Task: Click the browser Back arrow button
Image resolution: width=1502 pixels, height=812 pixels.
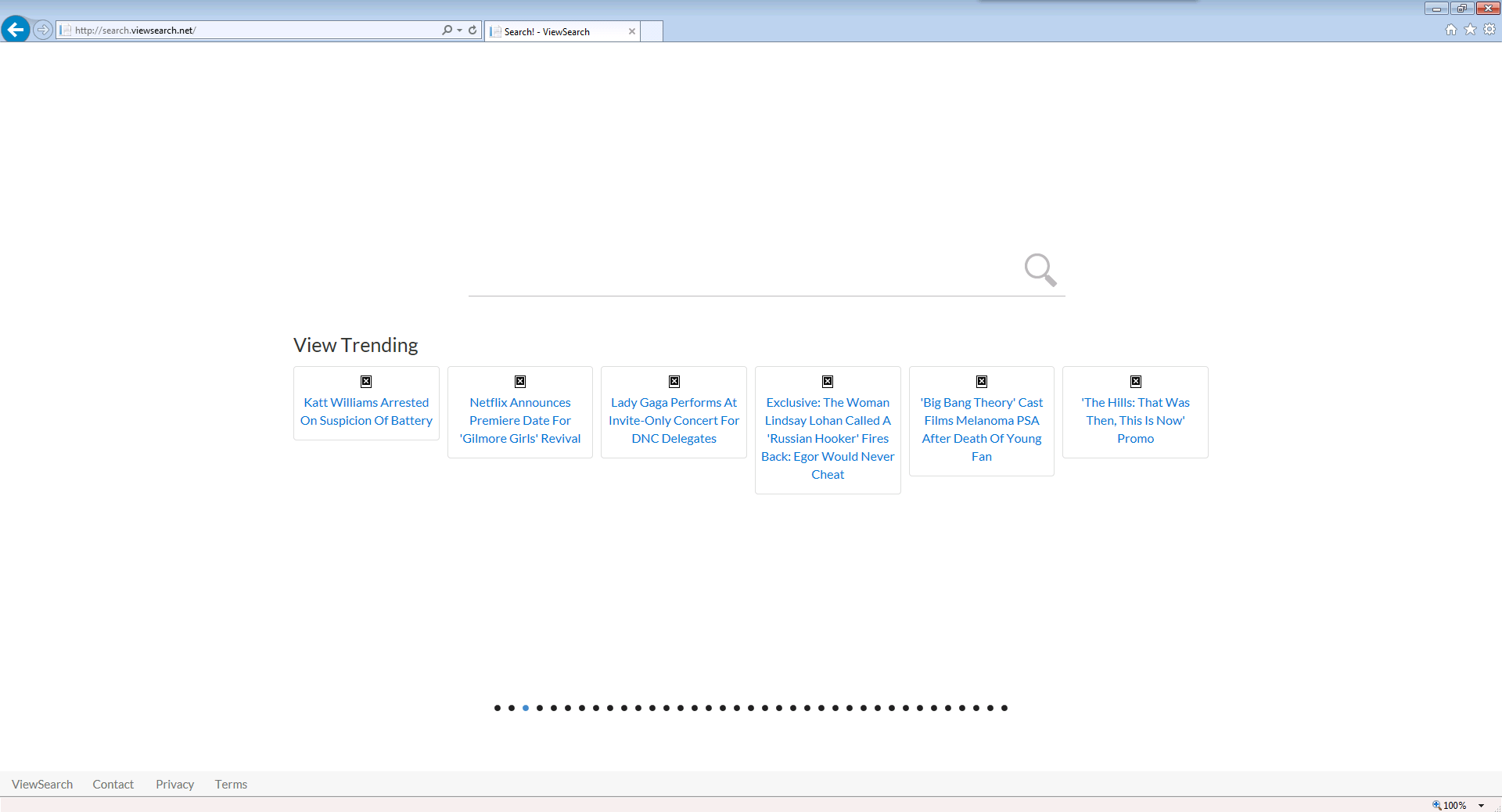Action: (16, 30)
